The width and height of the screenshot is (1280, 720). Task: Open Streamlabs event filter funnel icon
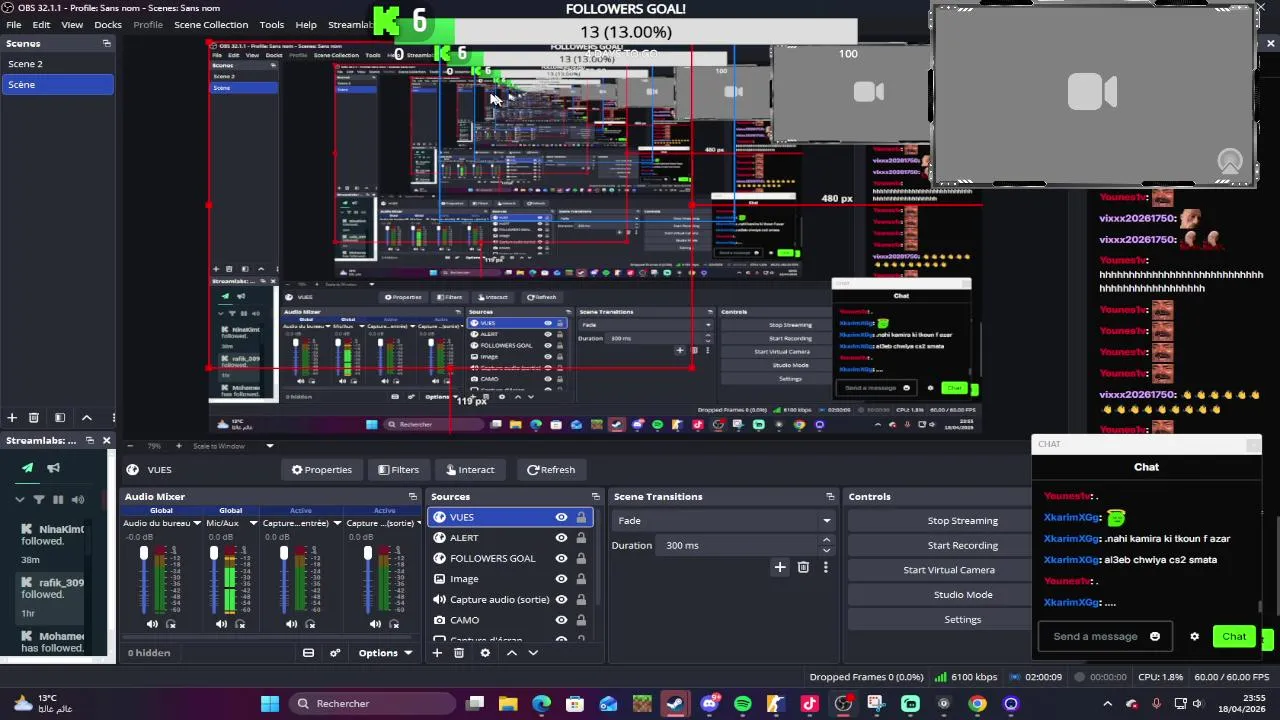point(39,499)
